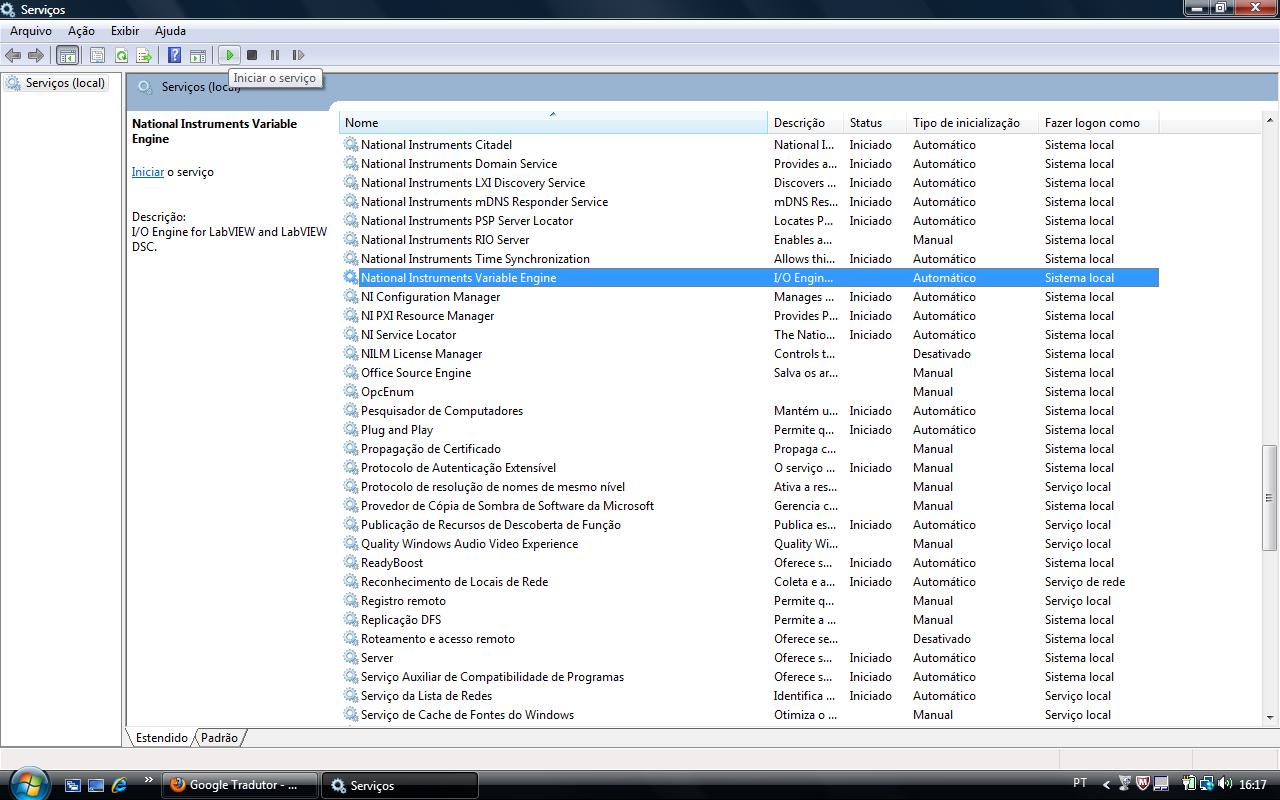The width and height of the screenshot is (1280, 800).
Task: Open Google Tradutor from the taskbar
Action: [240, 785]
